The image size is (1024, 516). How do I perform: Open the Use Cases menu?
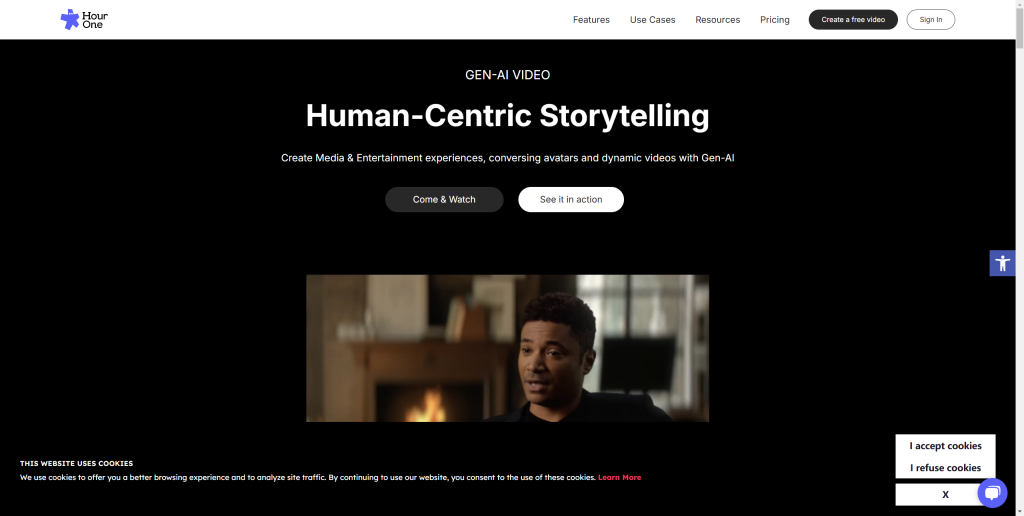(x=652, y=20)
